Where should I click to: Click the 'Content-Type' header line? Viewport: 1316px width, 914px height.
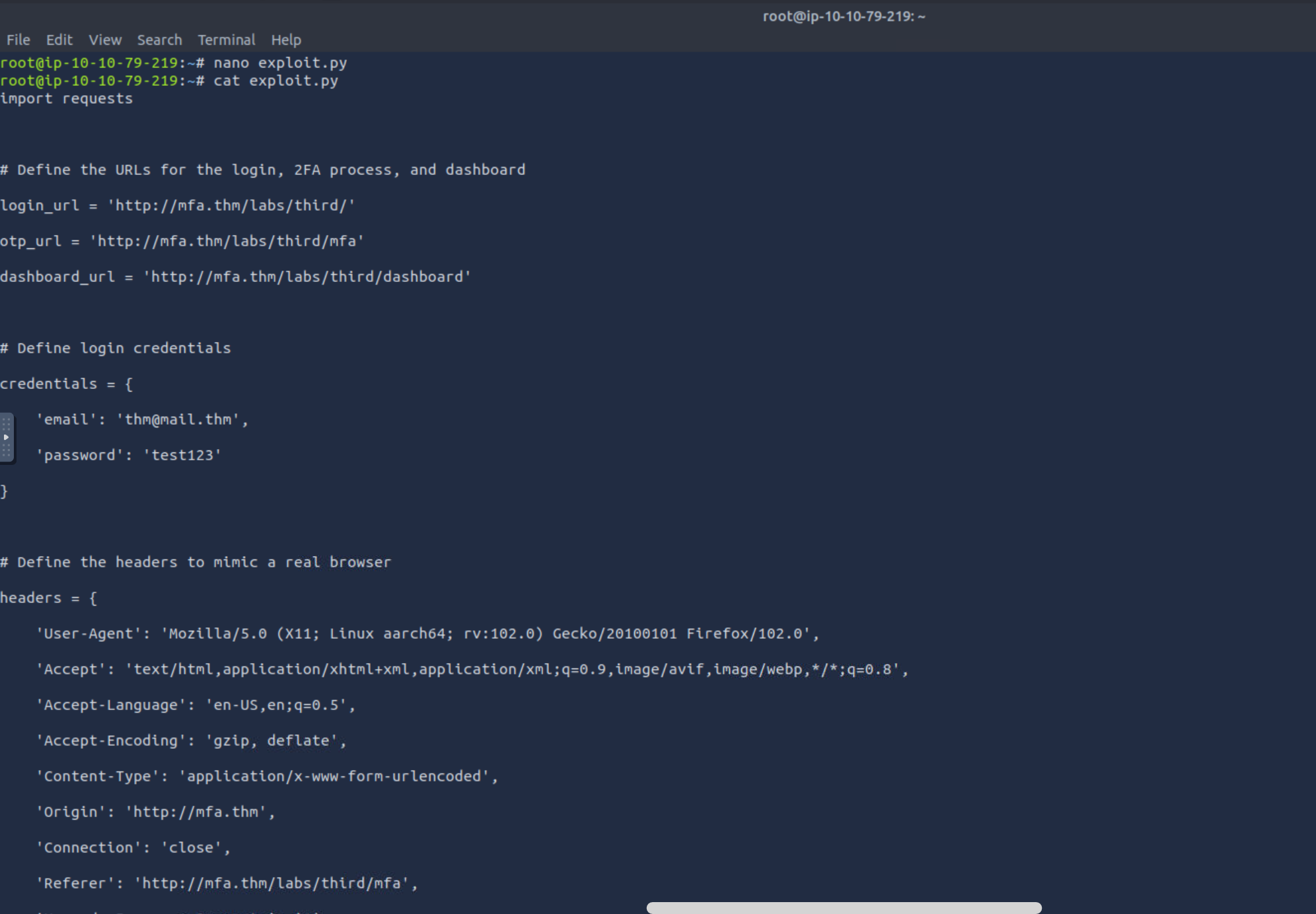(267, 776)
